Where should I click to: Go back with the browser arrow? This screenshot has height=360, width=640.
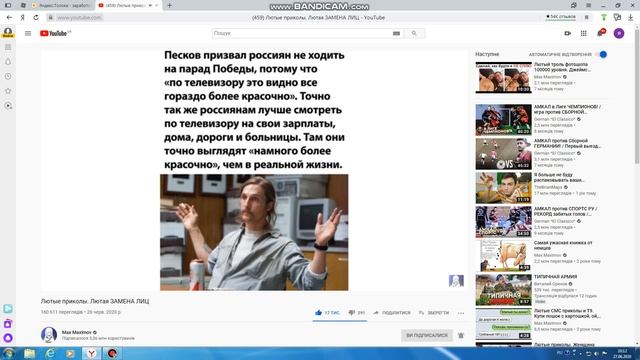(9, 18)
